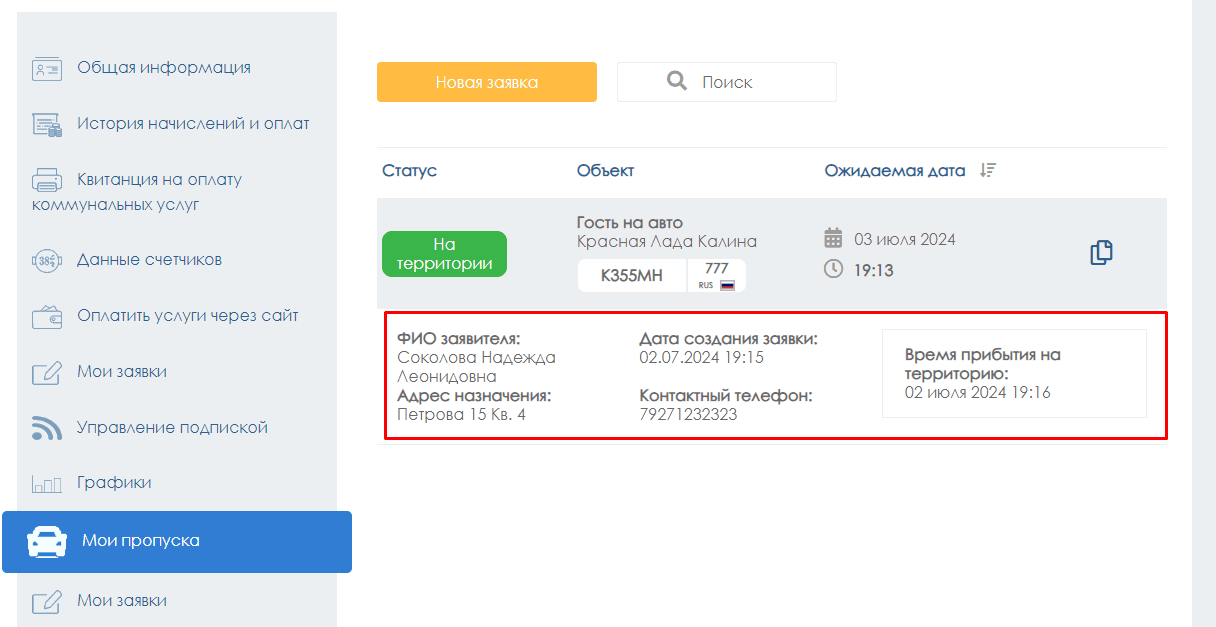The height and width of the screenshot is (627, 1216).
Task: Click the Поиск search field
Action: (727, 82)
